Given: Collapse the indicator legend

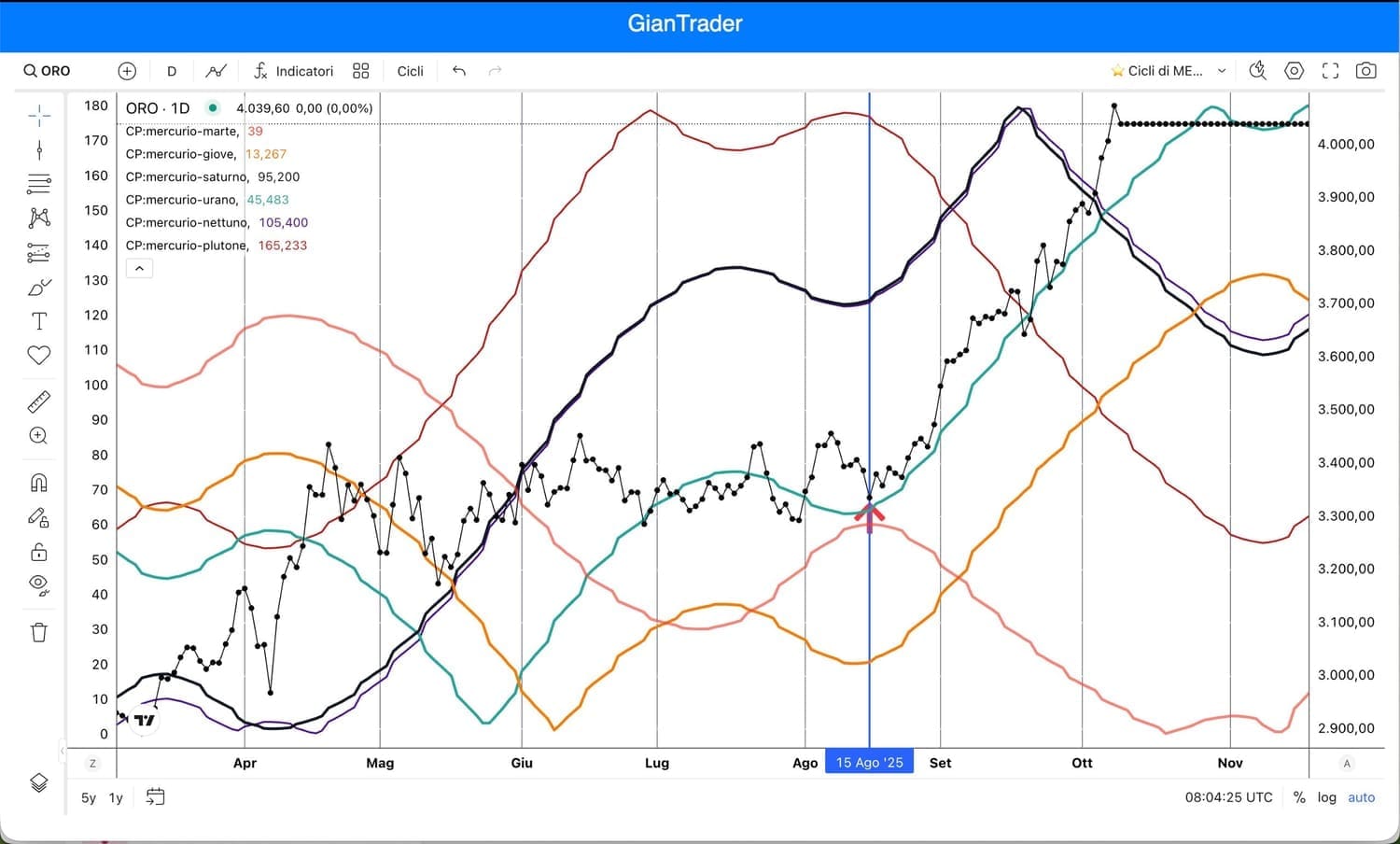Looking at the screenshot, I should pyautogui.click(x=139, y=269).
